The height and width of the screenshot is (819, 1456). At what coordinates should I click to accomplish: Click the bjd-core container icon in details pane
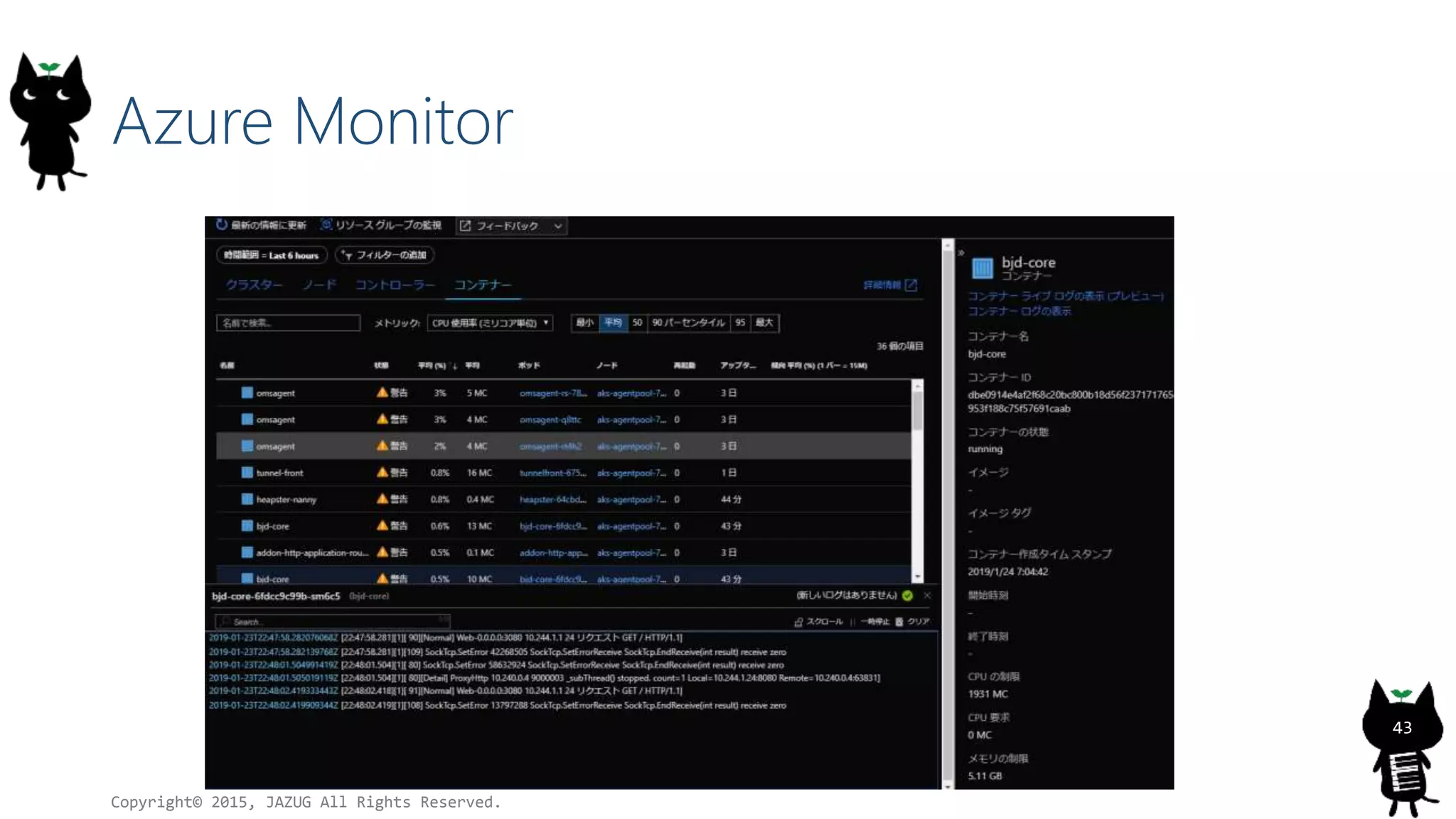click(982, 268)
